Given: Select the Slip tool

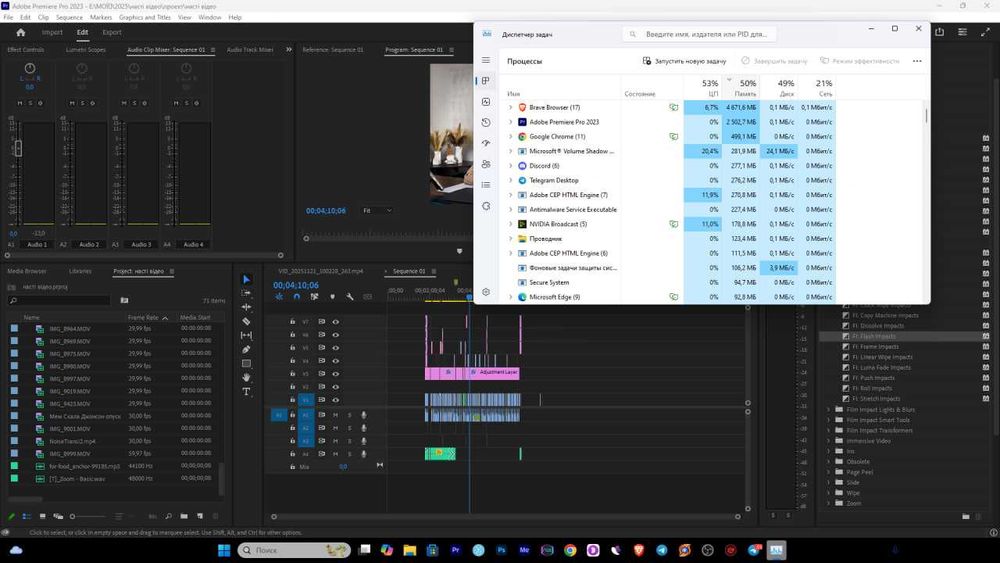Looking at the screenshot, I should (246, 335).
